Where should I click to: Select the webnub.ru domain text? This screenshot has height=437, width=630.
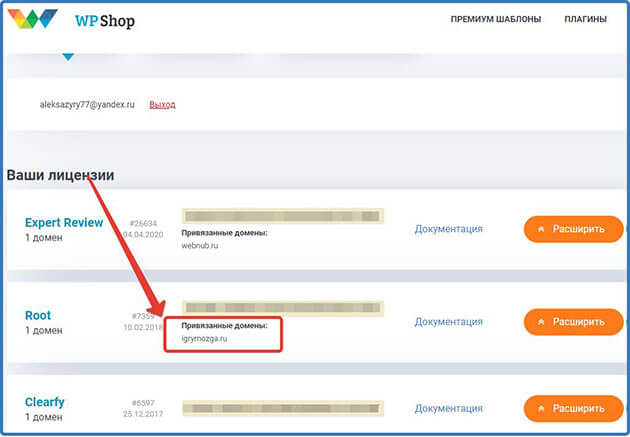pyautogui.click(x=200, y=245)
